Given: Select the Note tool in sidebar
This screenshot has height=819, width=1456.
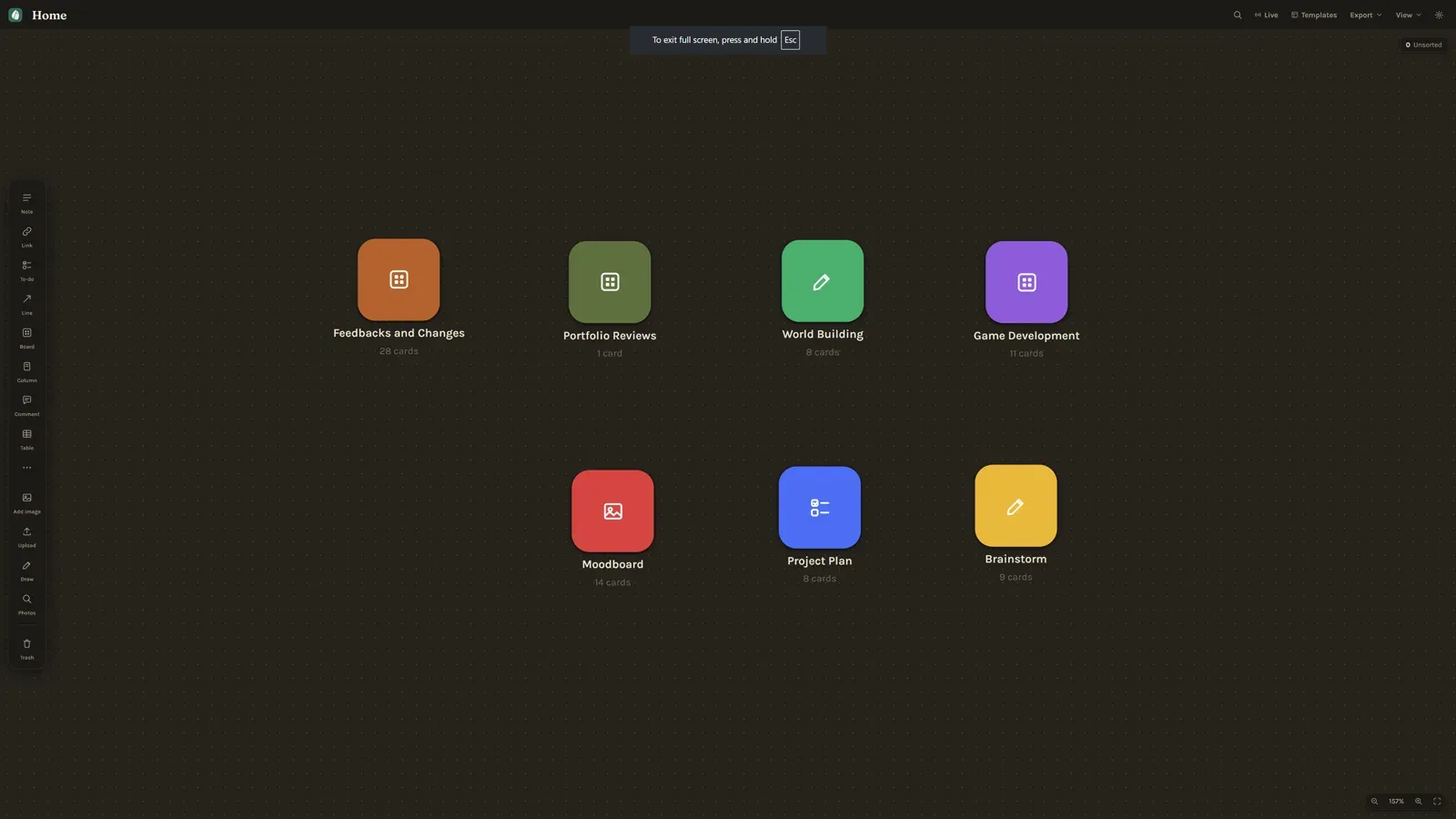Looking at the screenshot, I should [26, 203].
